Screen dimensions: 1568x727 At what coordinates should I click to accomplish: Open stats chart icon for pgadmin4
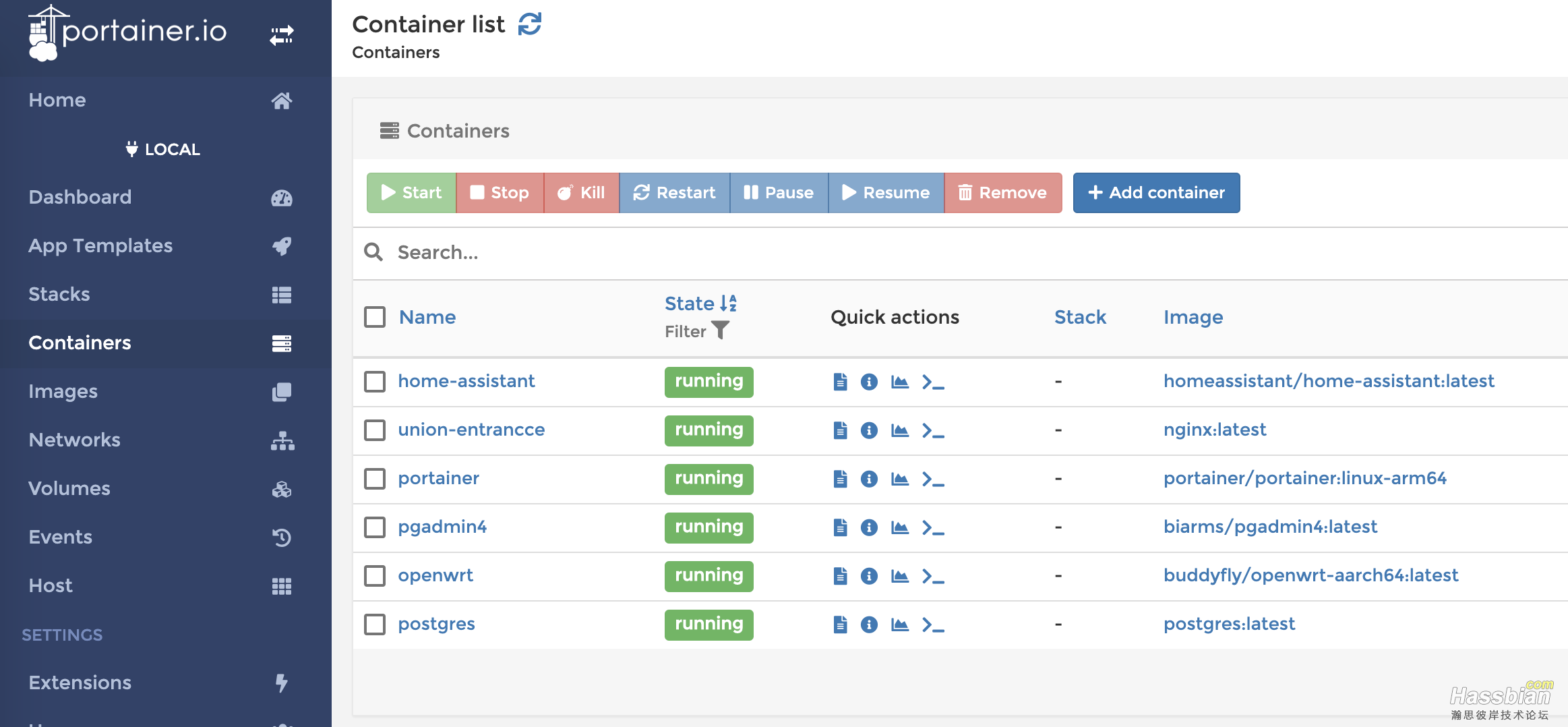tap(900, 527)
